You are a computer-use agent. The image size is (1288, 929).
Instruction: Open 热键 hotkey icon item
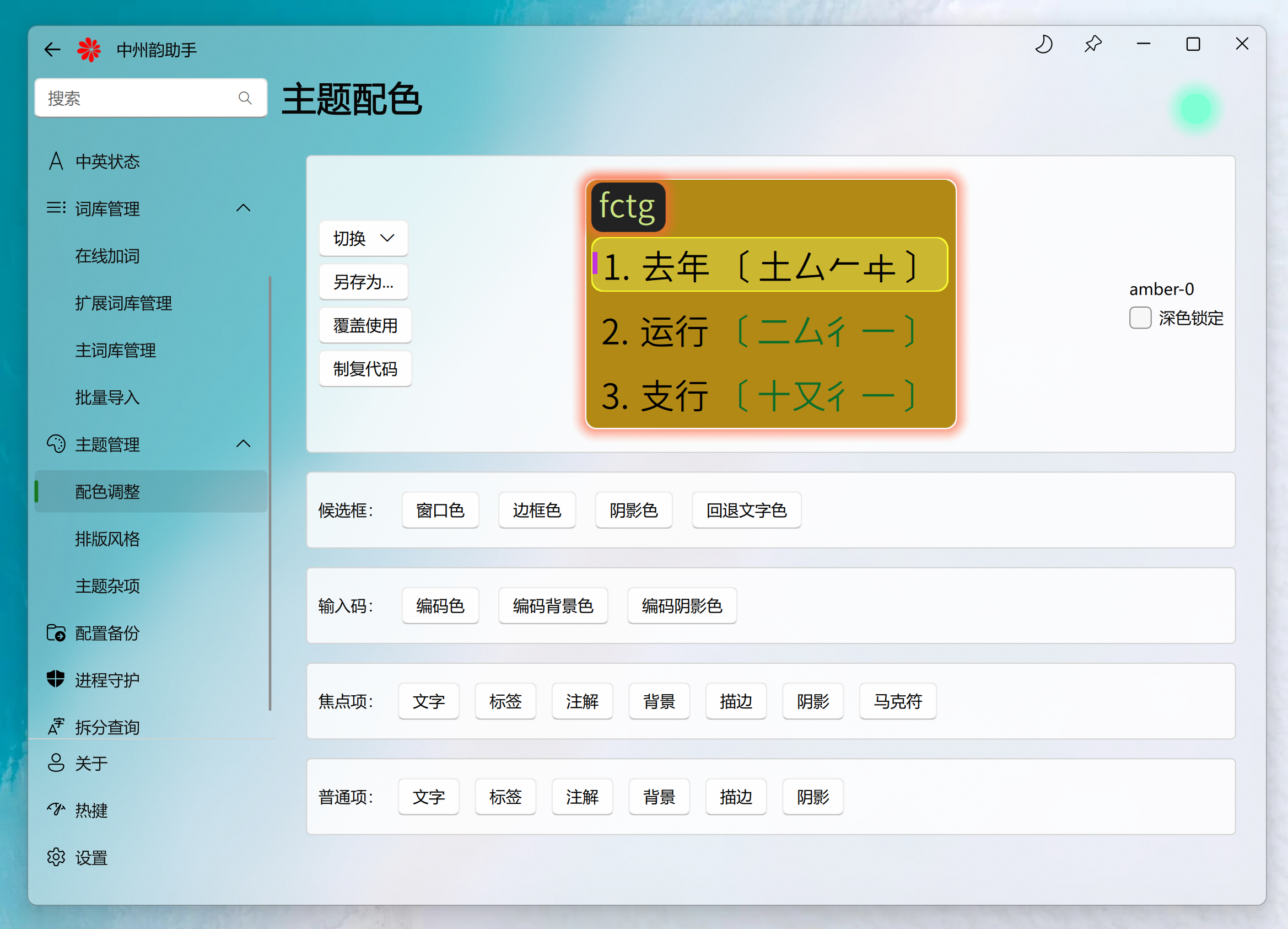pyautogui.click(x=56, y=810)
